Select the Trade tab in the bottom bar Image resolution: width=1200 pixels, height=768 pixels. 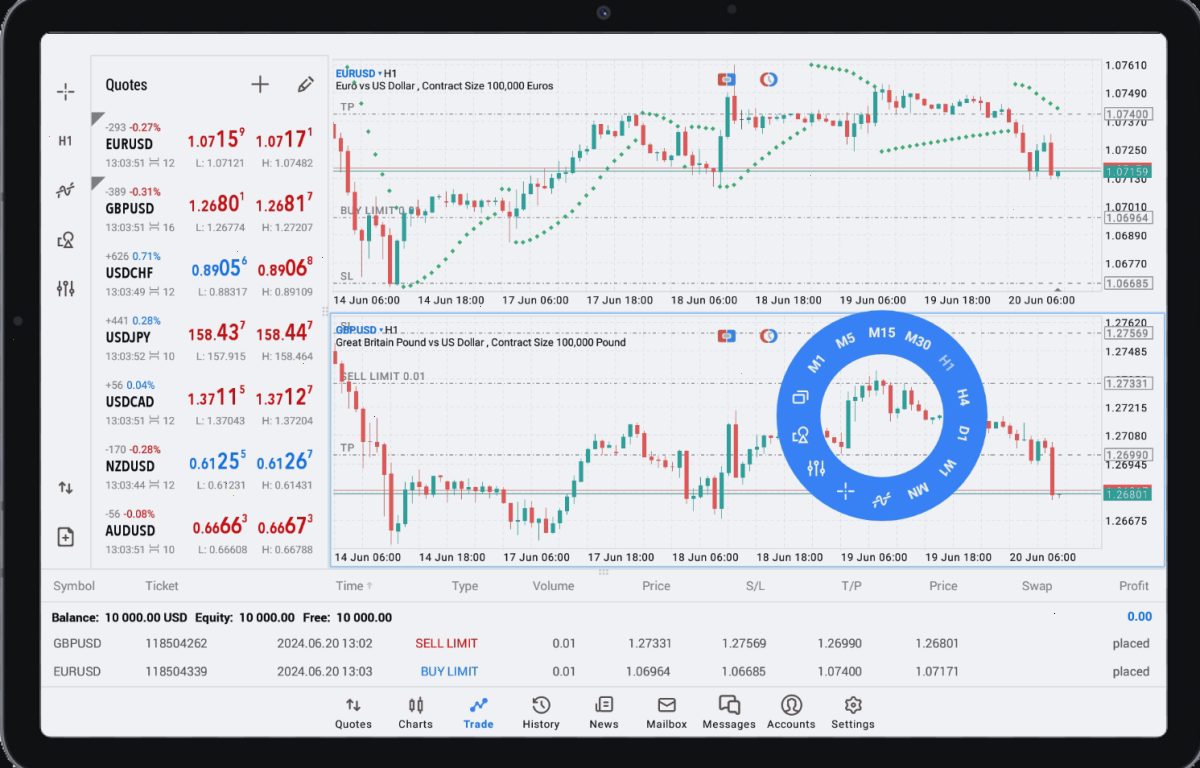(478, 712)
